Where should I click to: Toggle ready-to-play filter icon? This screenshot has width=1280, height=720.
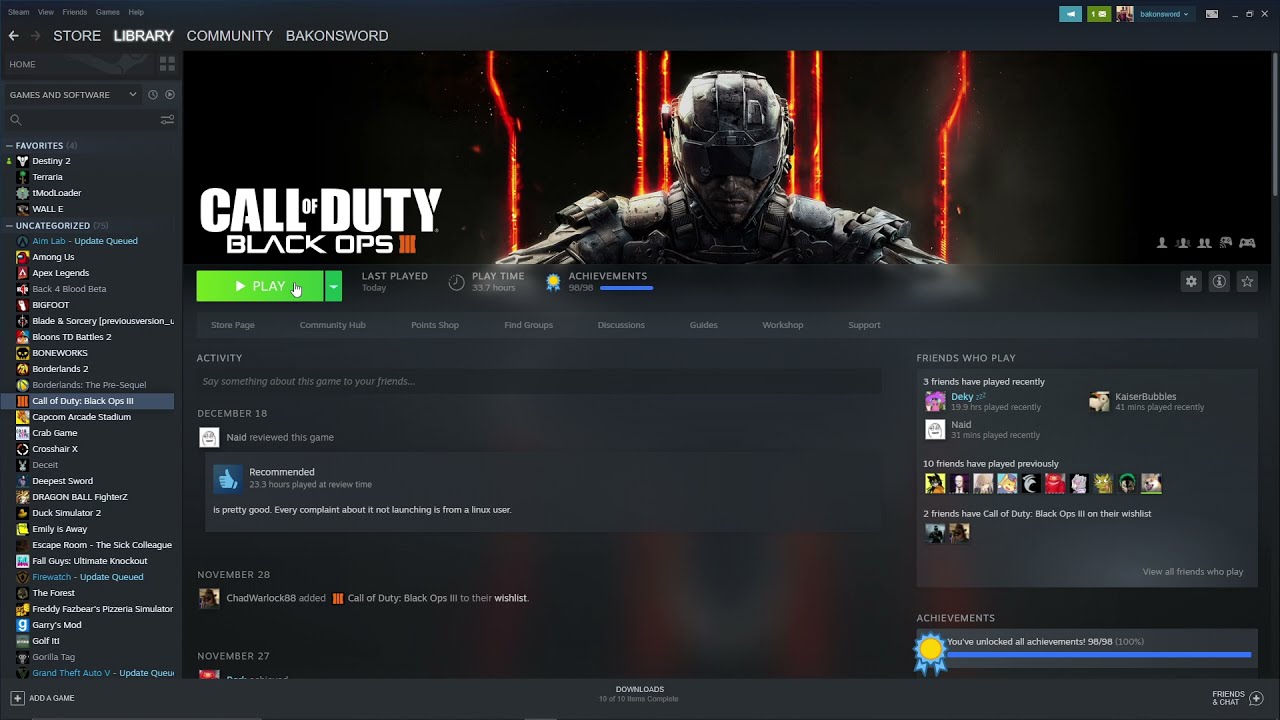[x=170, y=95]
